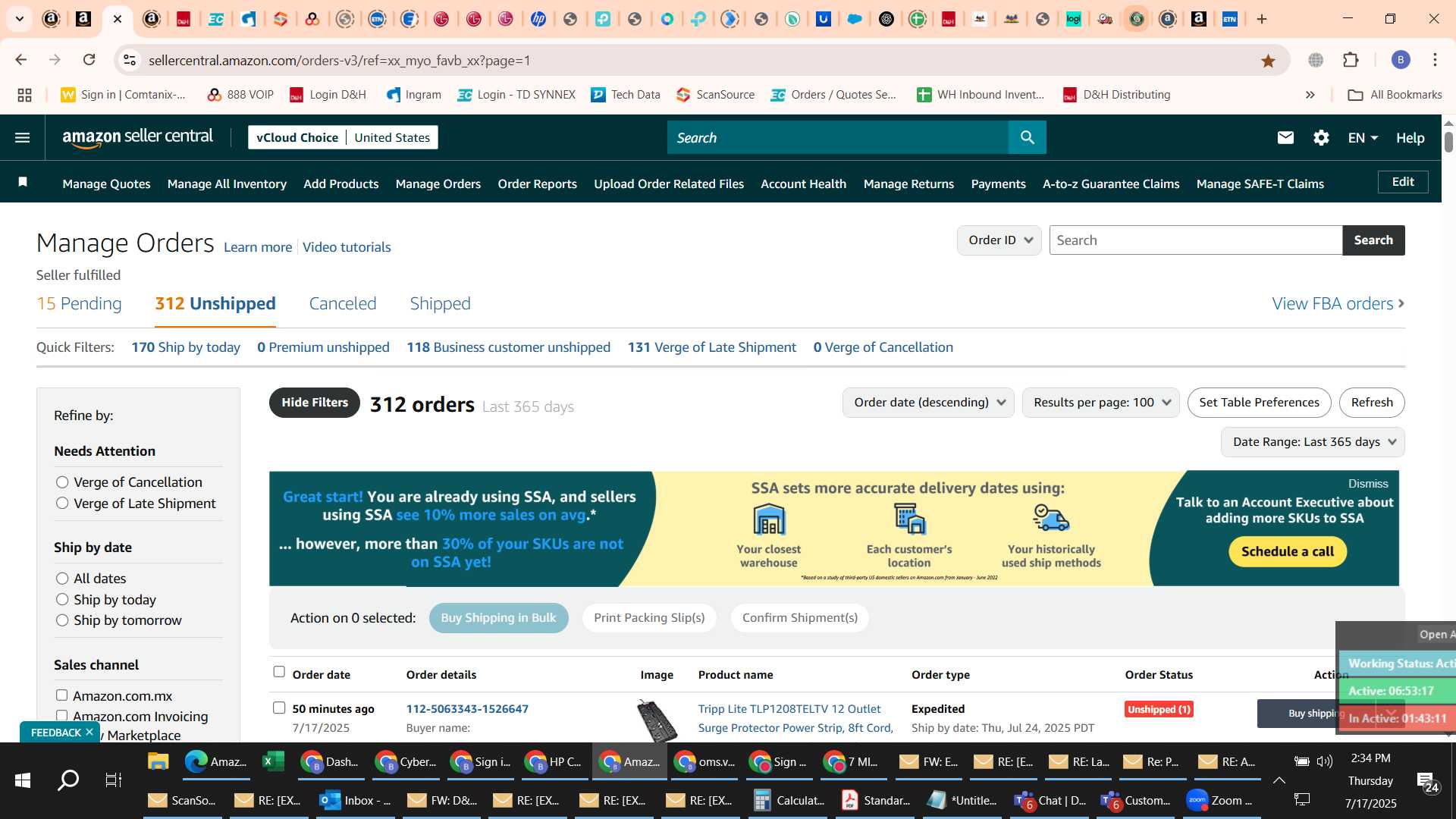Click the Amazon Seller Central logo
Screen dimensions: 1456x819
(x=137, y=137)
